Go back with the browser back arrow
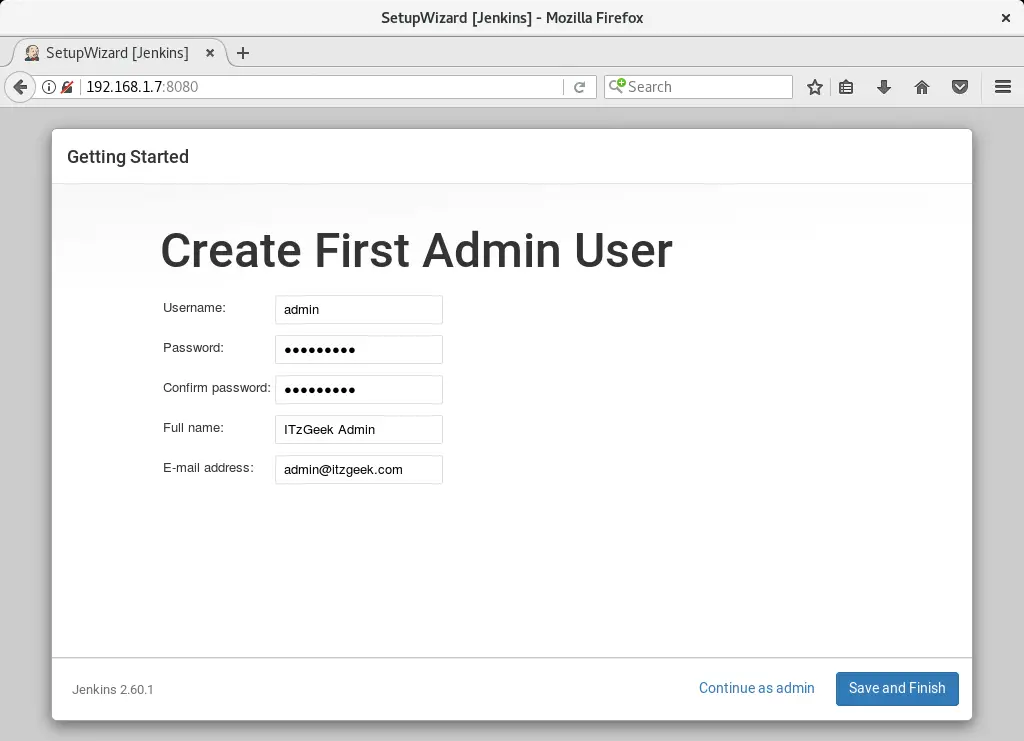This screenshot has width=1024, height=741. [20, 87]
